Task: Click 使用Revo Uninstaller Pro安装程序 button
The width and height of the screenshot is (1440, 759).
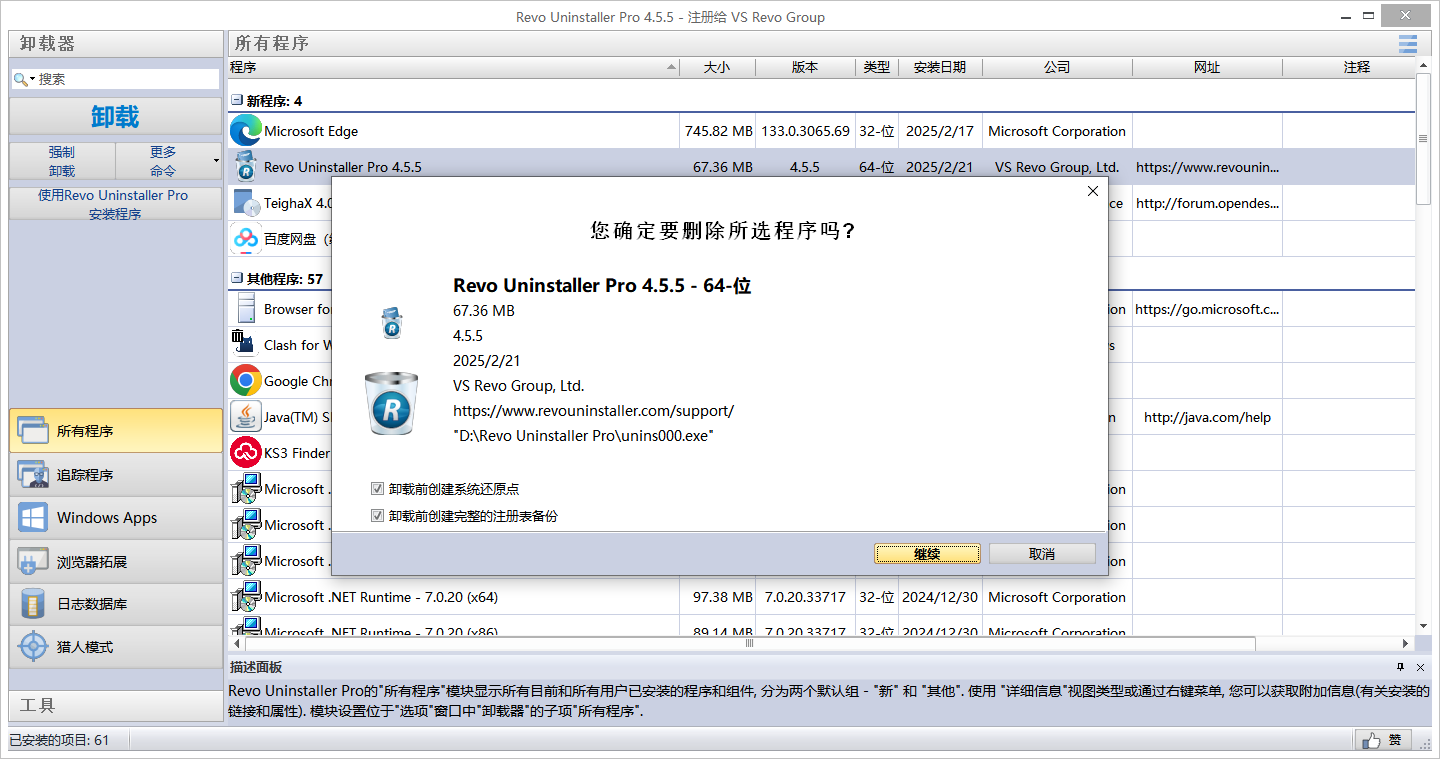Action: click(x=116, y=204)
